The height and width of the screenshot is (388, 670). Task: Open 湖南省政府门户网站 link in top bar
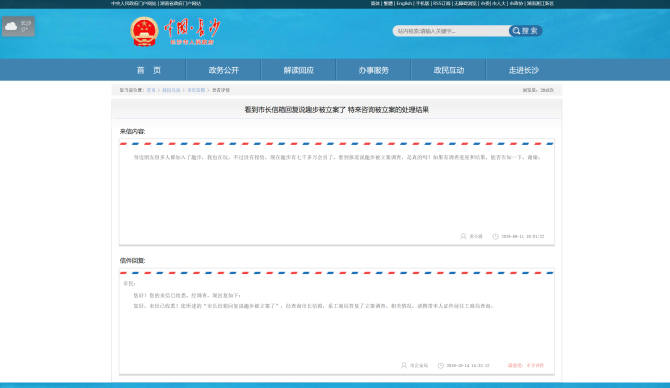click(180, 3)
